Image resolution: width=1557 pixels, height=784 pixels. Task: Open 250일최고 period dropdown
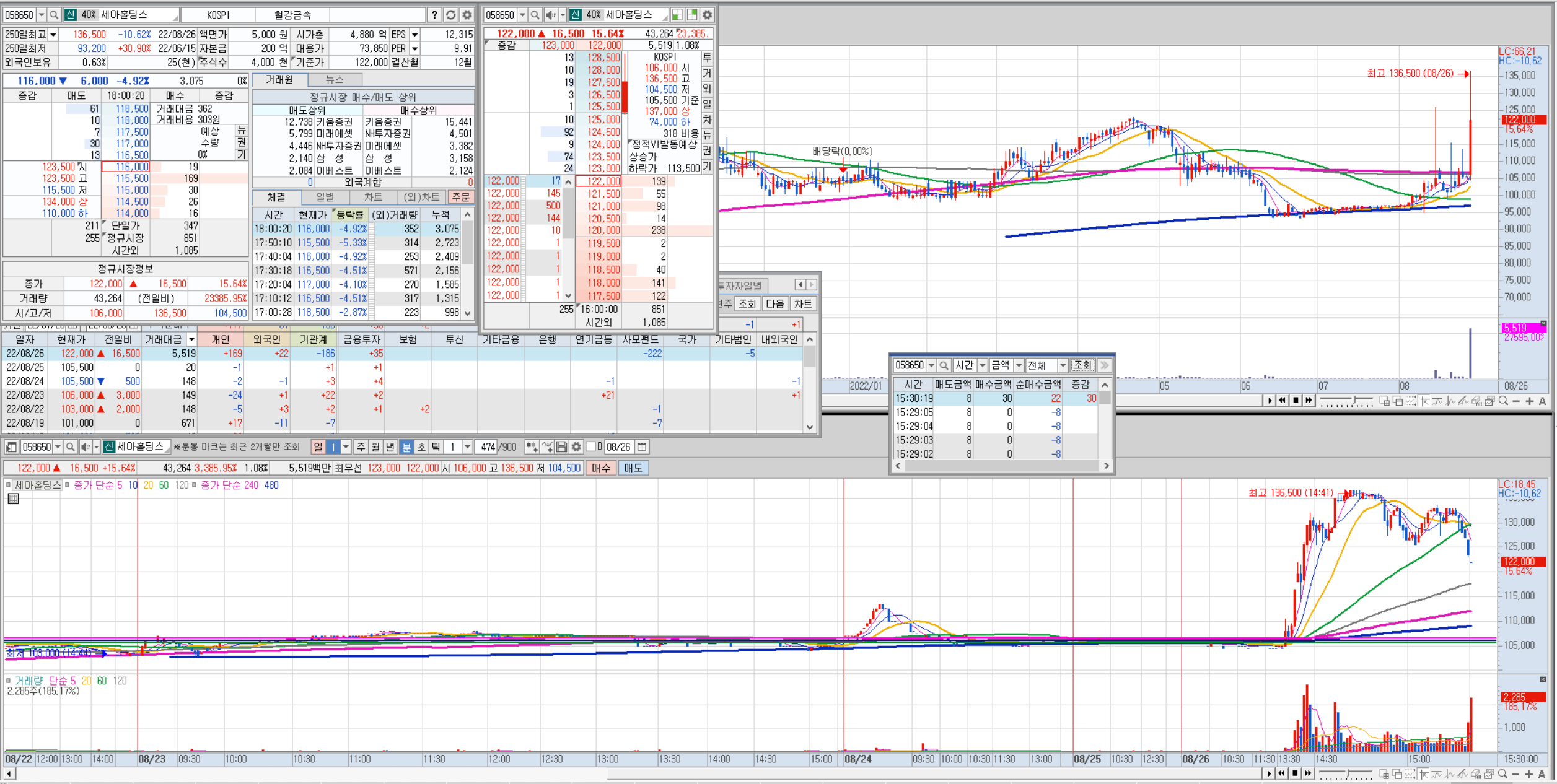point(53,35)
